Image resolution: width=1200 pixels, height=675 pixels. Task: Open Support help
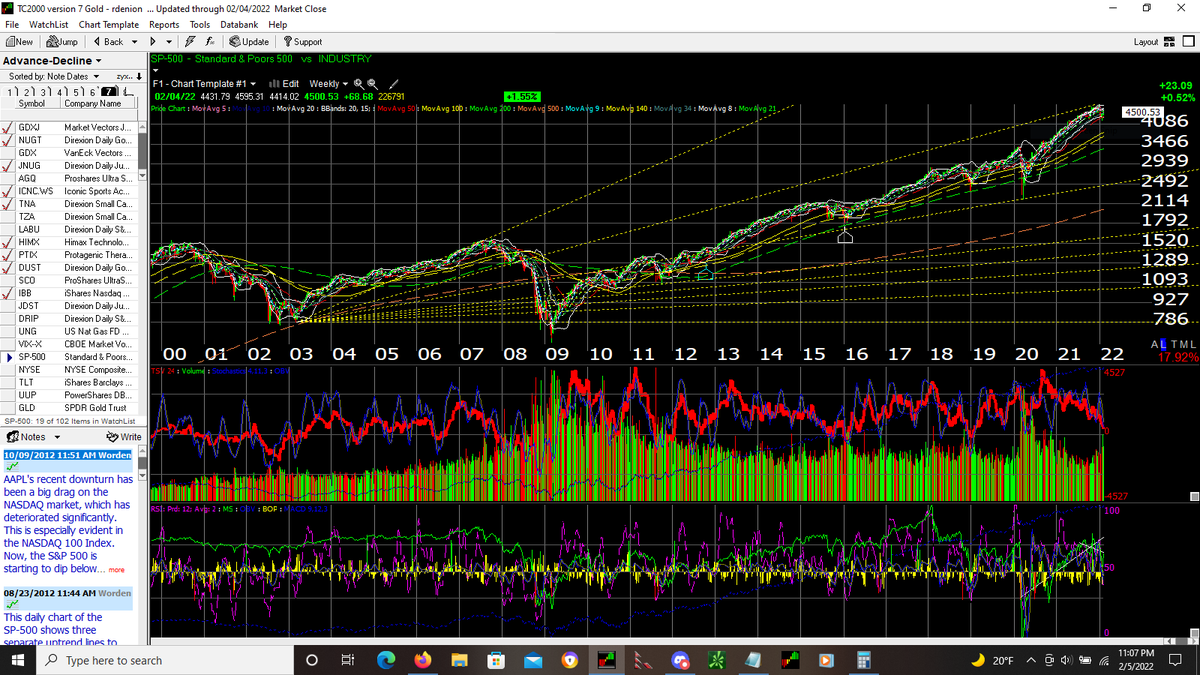click(303, 42)
